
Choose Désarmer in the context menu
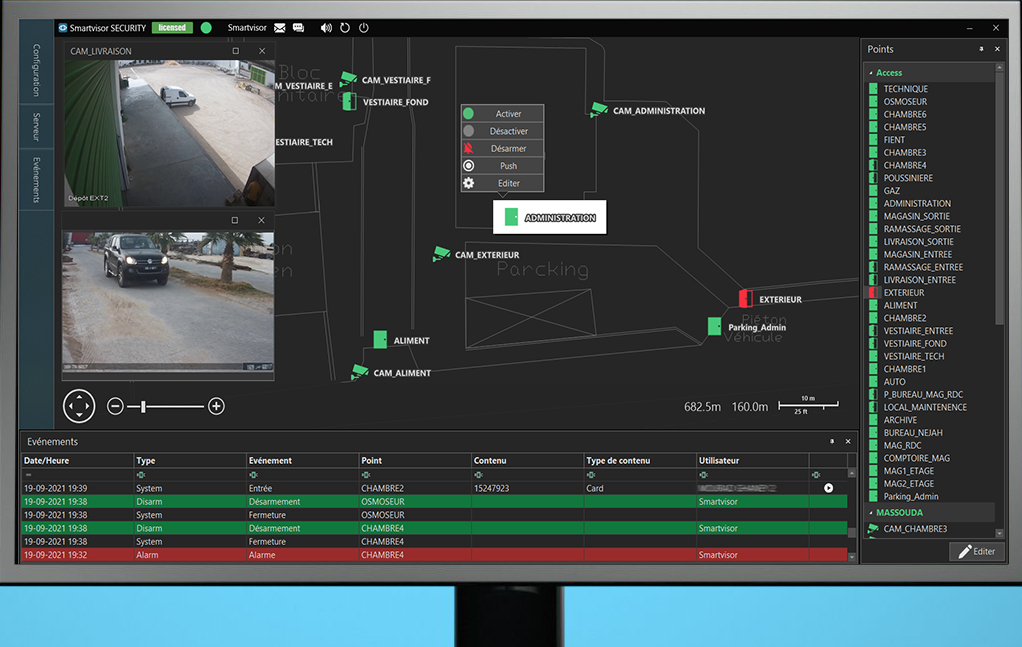pos(508,149)
